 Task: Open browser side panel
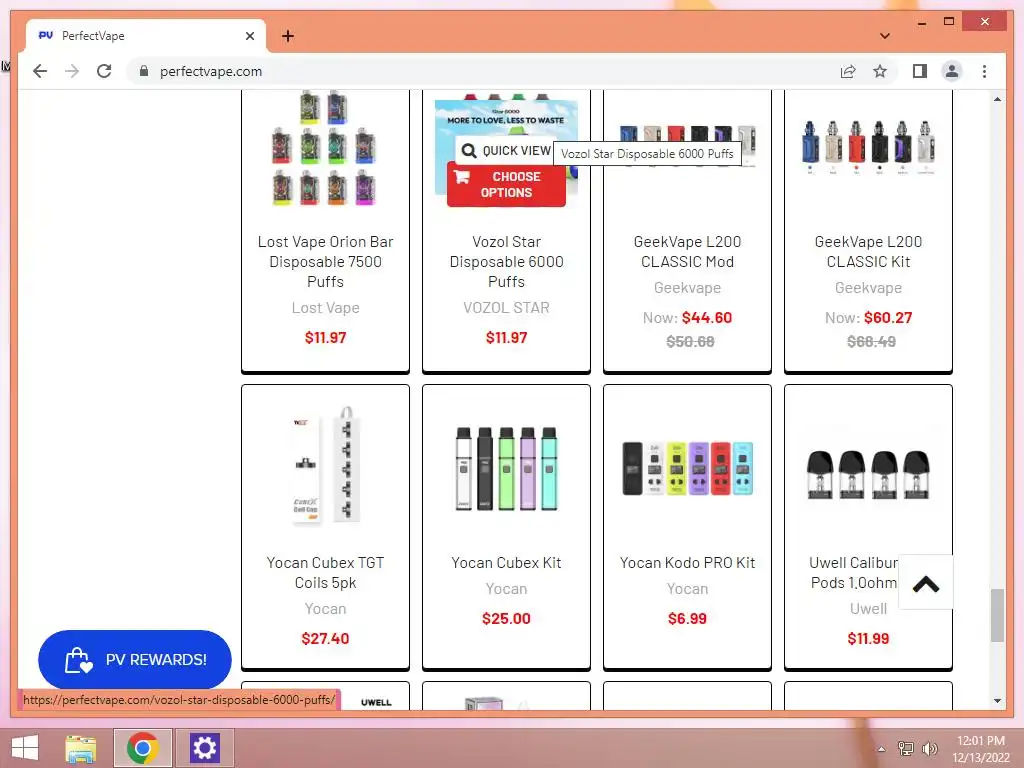click(920, 71)
